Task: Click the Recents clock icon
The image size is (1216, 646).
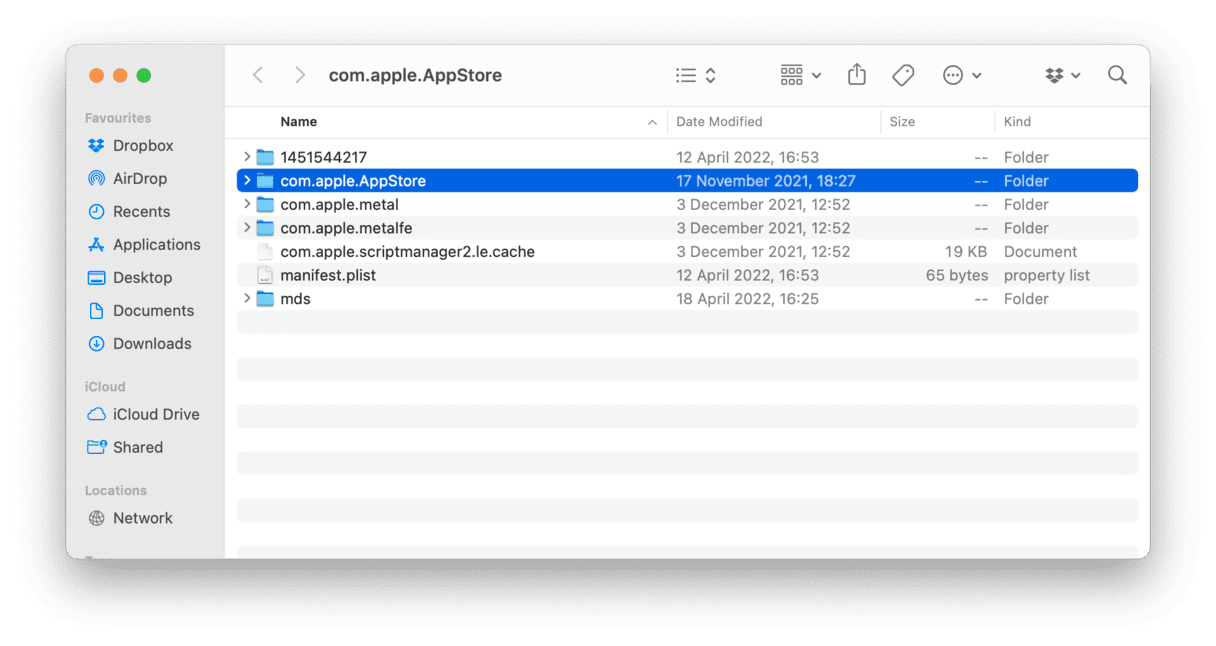Action: (x=96, y=212)
